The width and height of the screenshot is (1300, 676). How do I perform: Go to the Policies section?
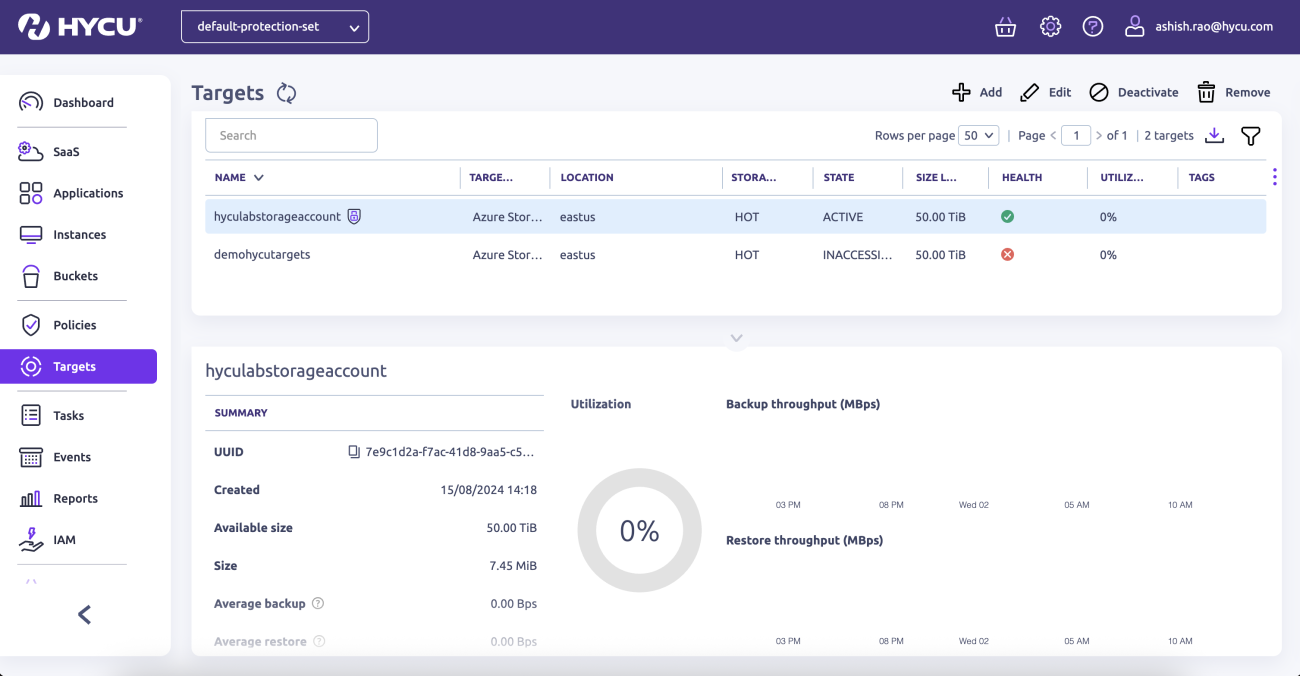[x=75, y=325]
